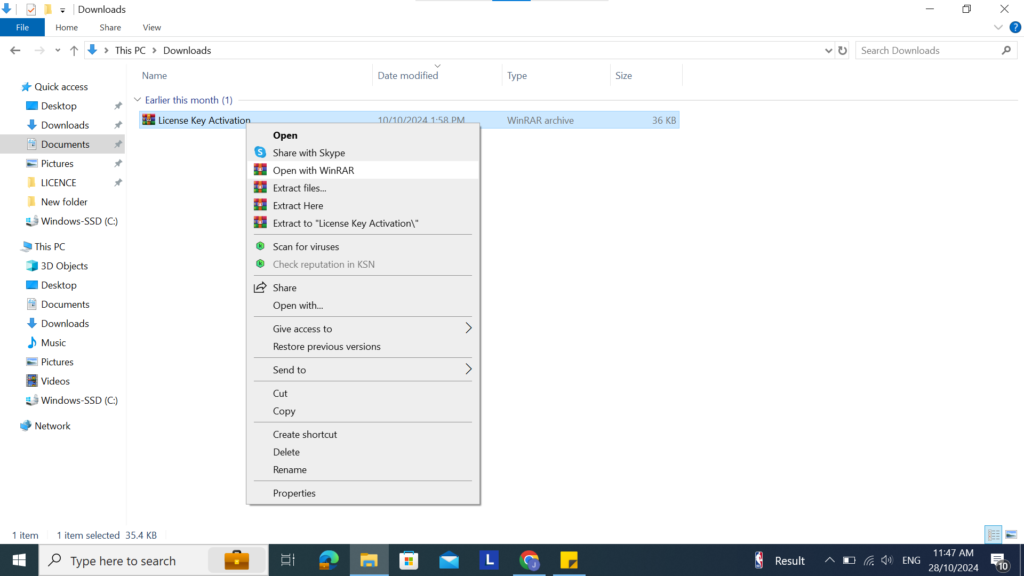Viewport: 1024px width, 576px height.
Task: Choose Open with... entry
Action: click(363, 306)
